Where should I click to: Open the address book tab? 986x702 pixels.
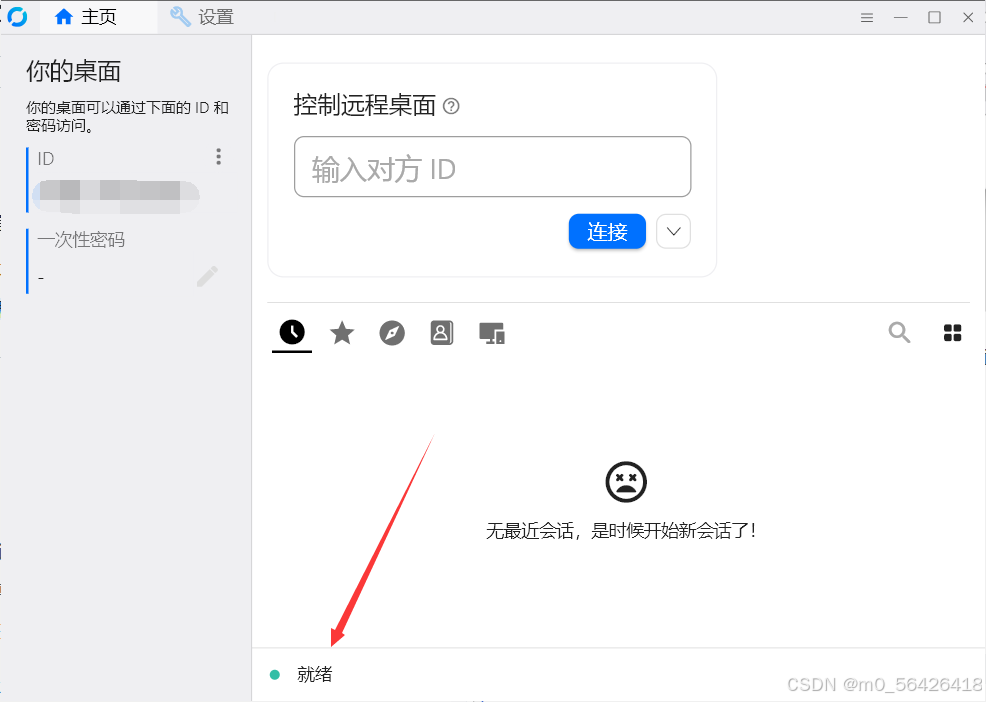point(442,333)
